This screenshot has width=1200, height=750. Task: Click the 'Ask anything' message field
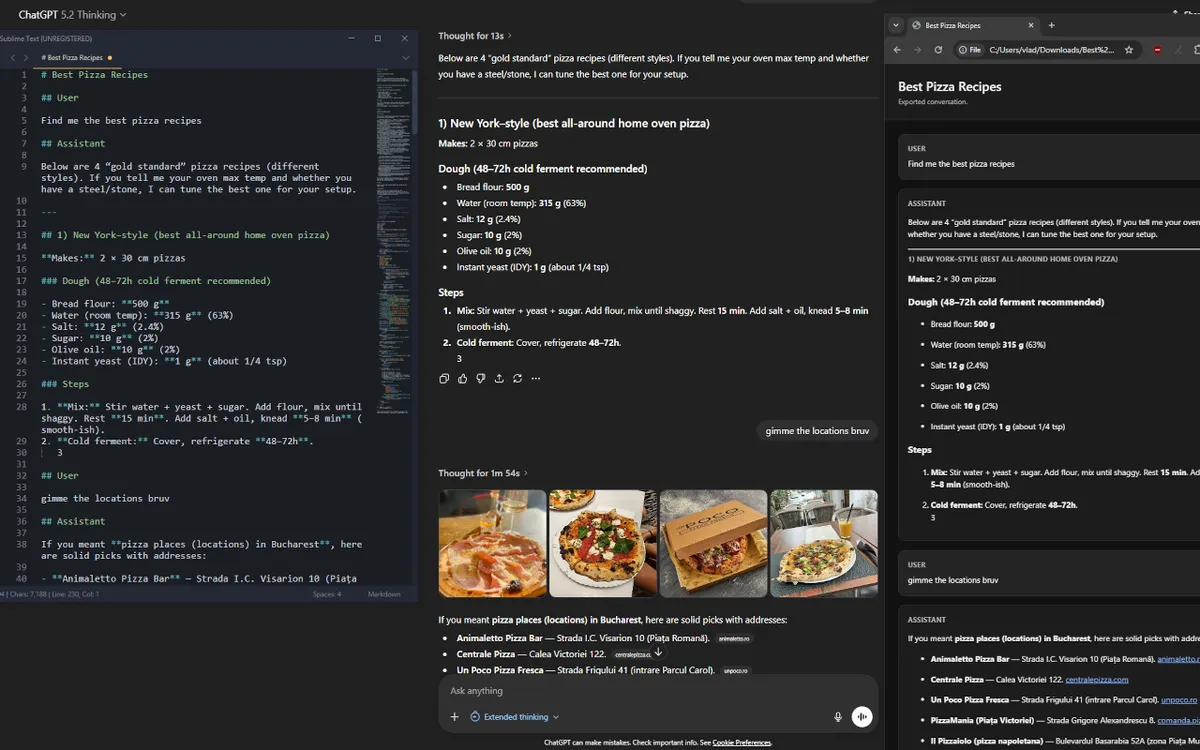coord(630,691)
